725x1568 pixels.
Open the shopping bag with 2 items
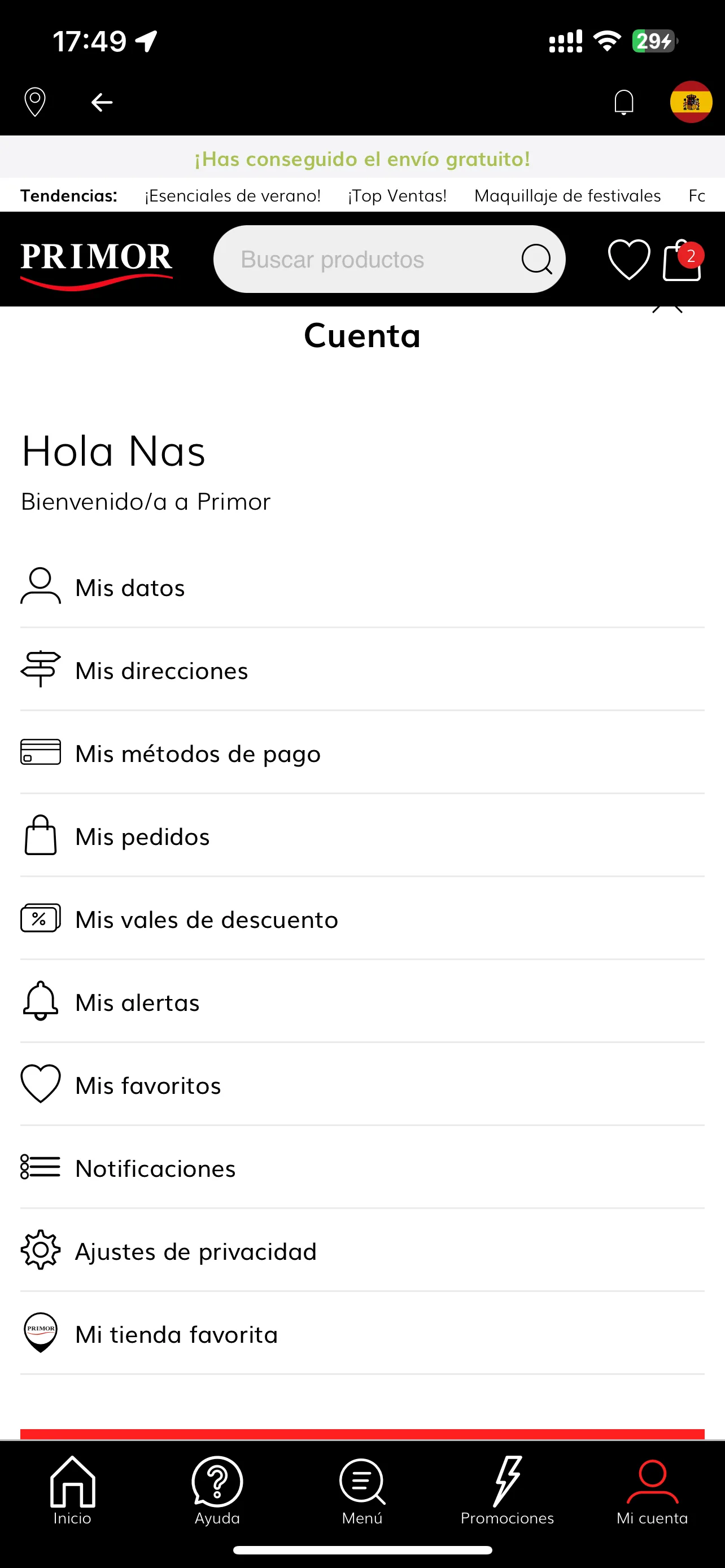pyautogui.click(x=683, y=260)
